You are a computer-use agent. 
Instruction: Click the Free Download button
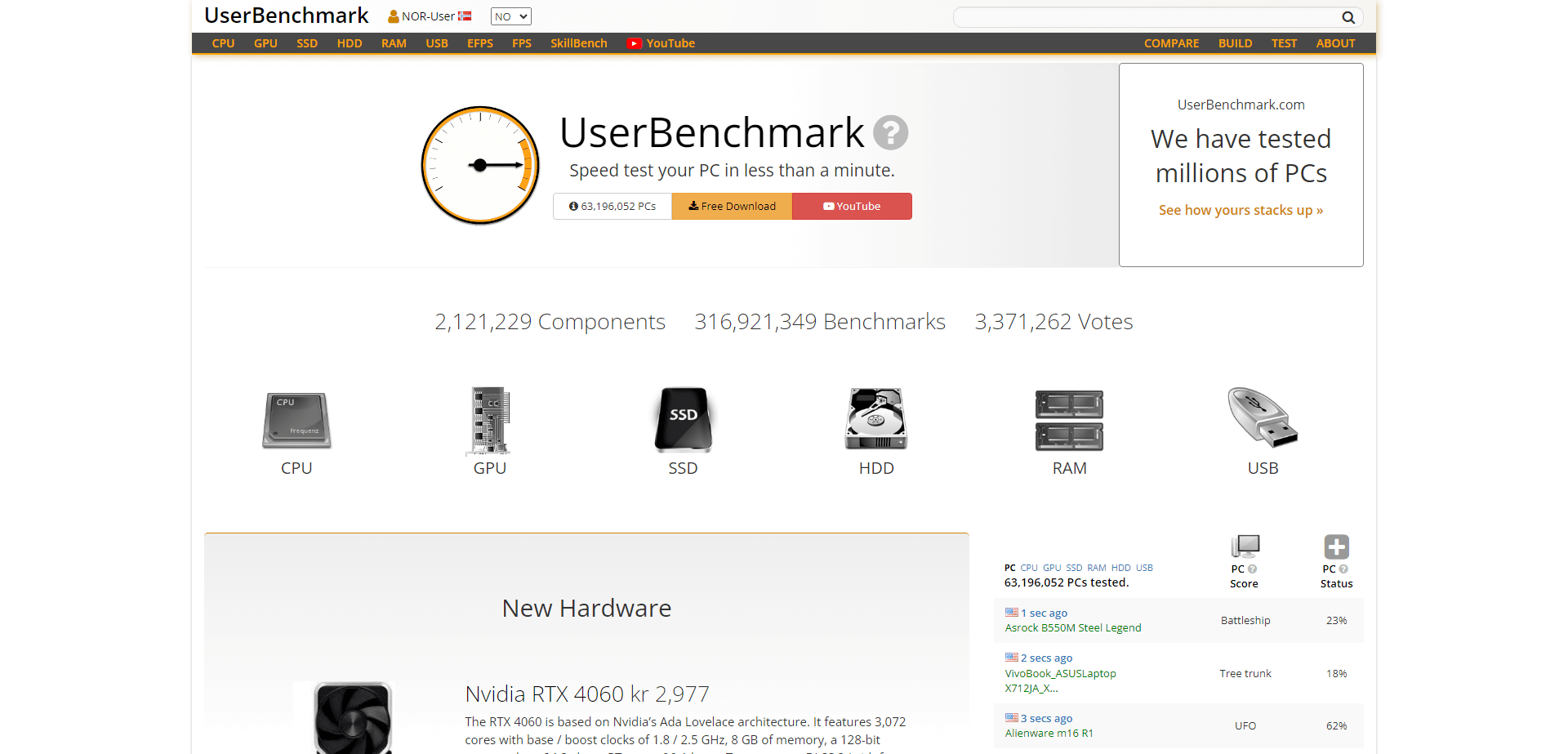point(732,206)
